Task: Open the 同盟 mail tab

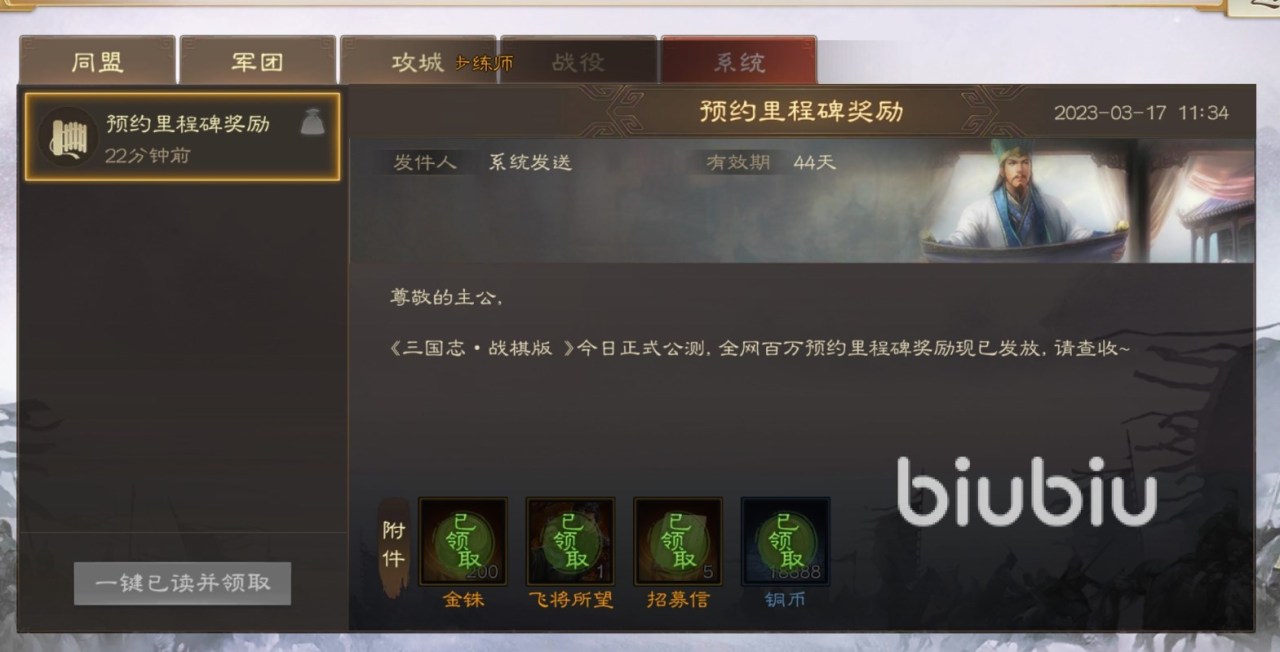Action: [97, 61]
